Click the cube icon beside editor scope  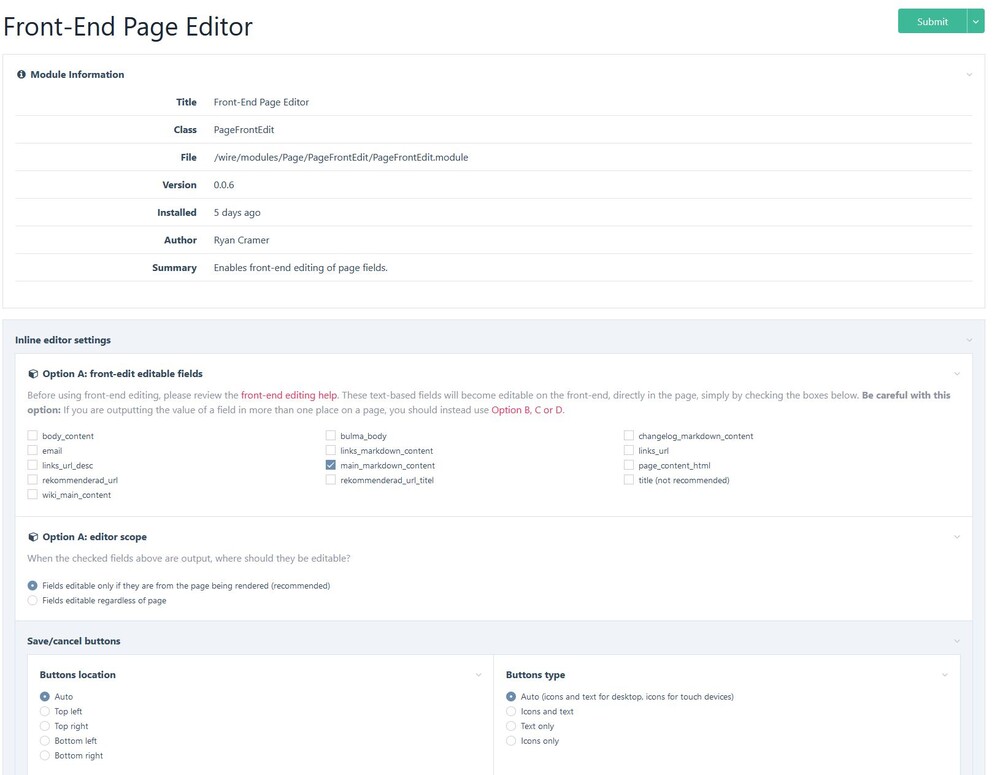click(34, 537)
